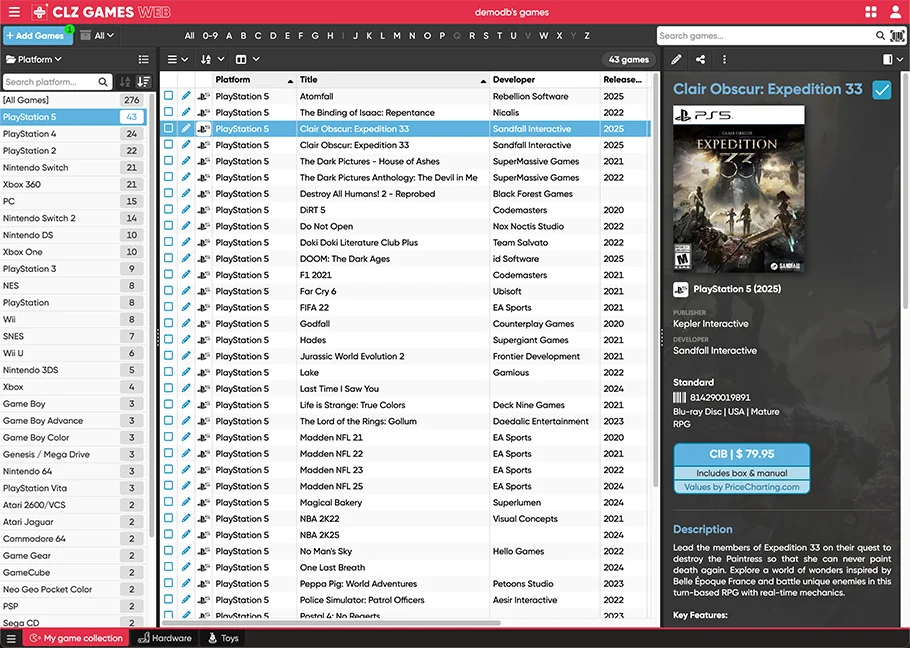Check the Jurassic World Evolution 2 checkbox
The image size is (910, 648).
(168, 355)
